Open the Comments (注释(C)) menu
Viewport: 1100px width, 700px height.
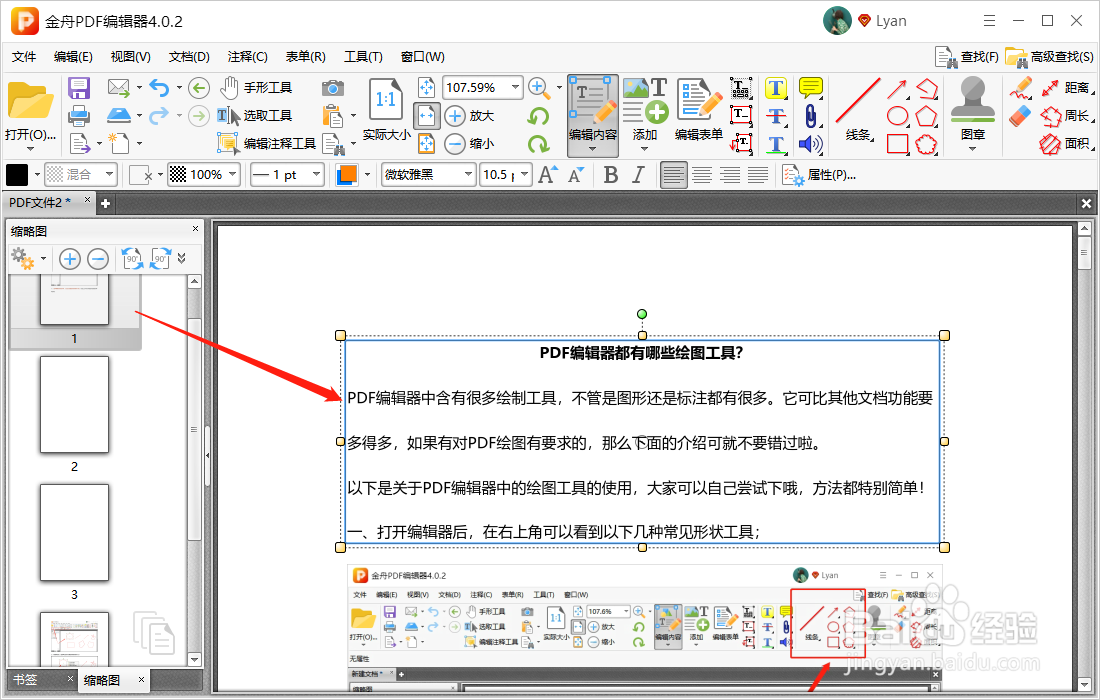click(x=247, y=57)
